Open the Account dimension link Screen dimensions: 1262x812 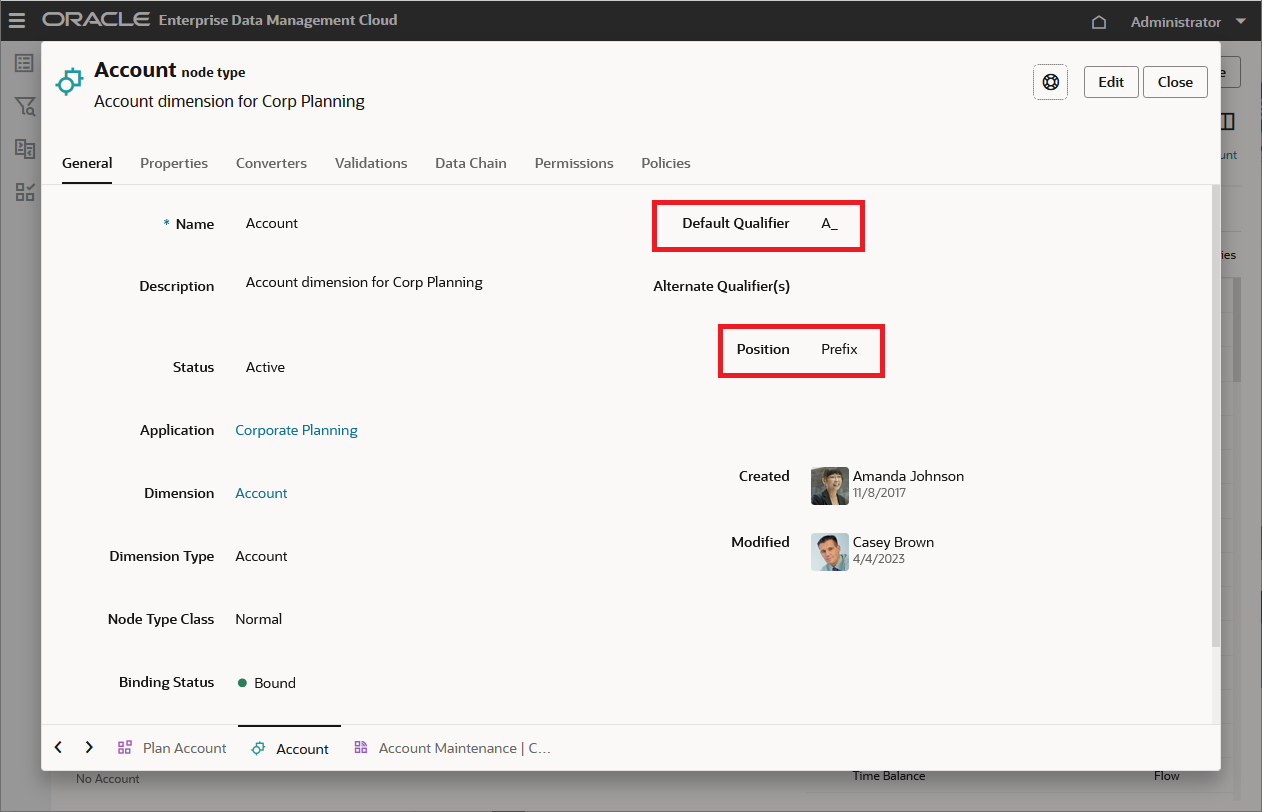(x=261, y=493)
